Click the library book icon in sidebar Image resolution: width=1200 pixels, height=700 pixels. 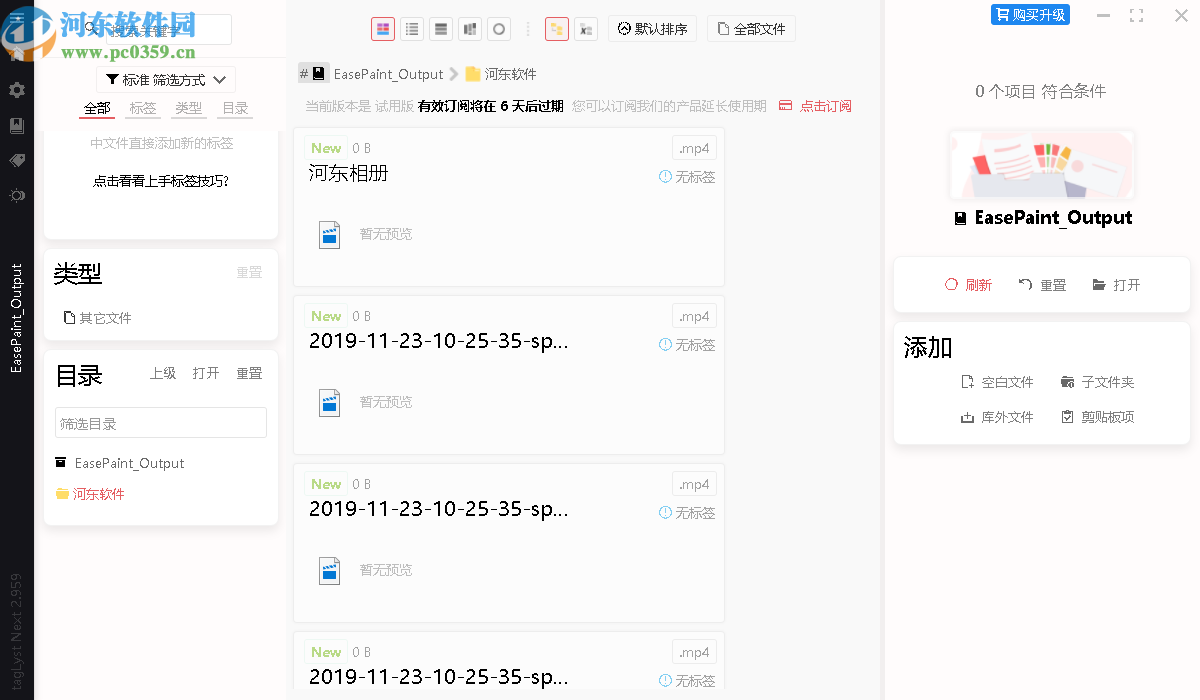(16, 125)
